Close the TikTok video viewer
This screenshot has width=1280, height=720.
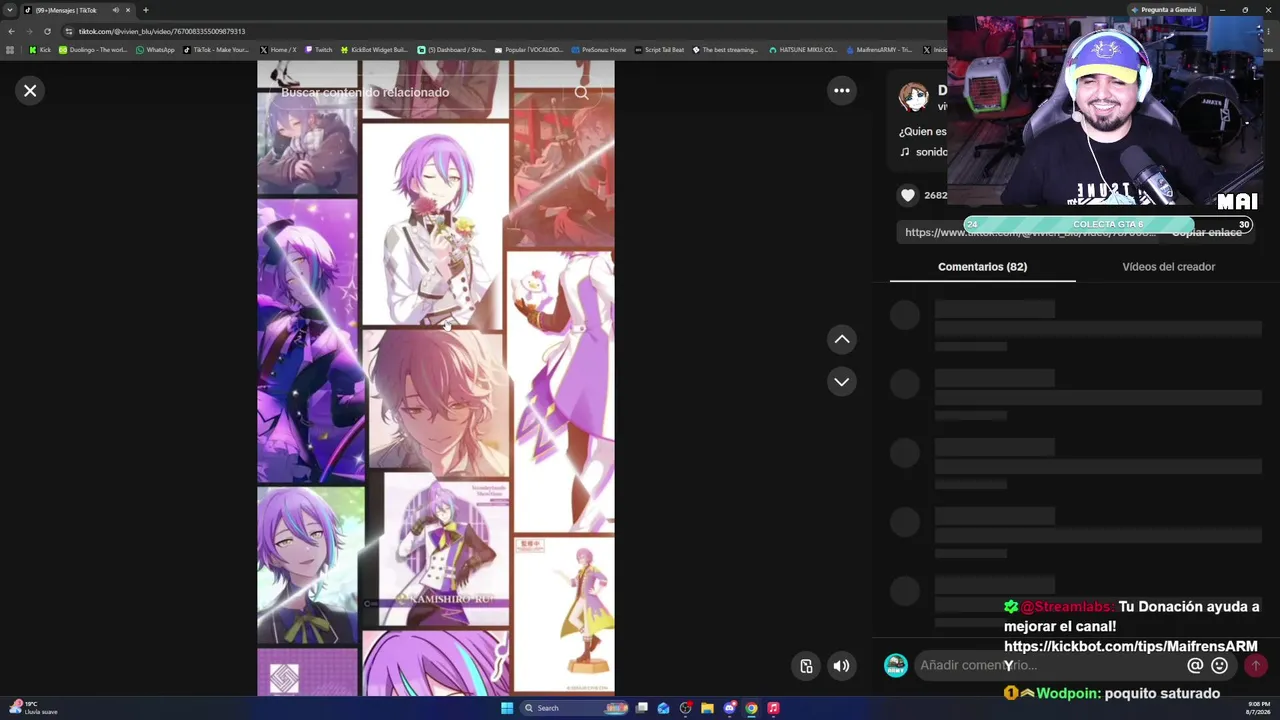point(30,91)
